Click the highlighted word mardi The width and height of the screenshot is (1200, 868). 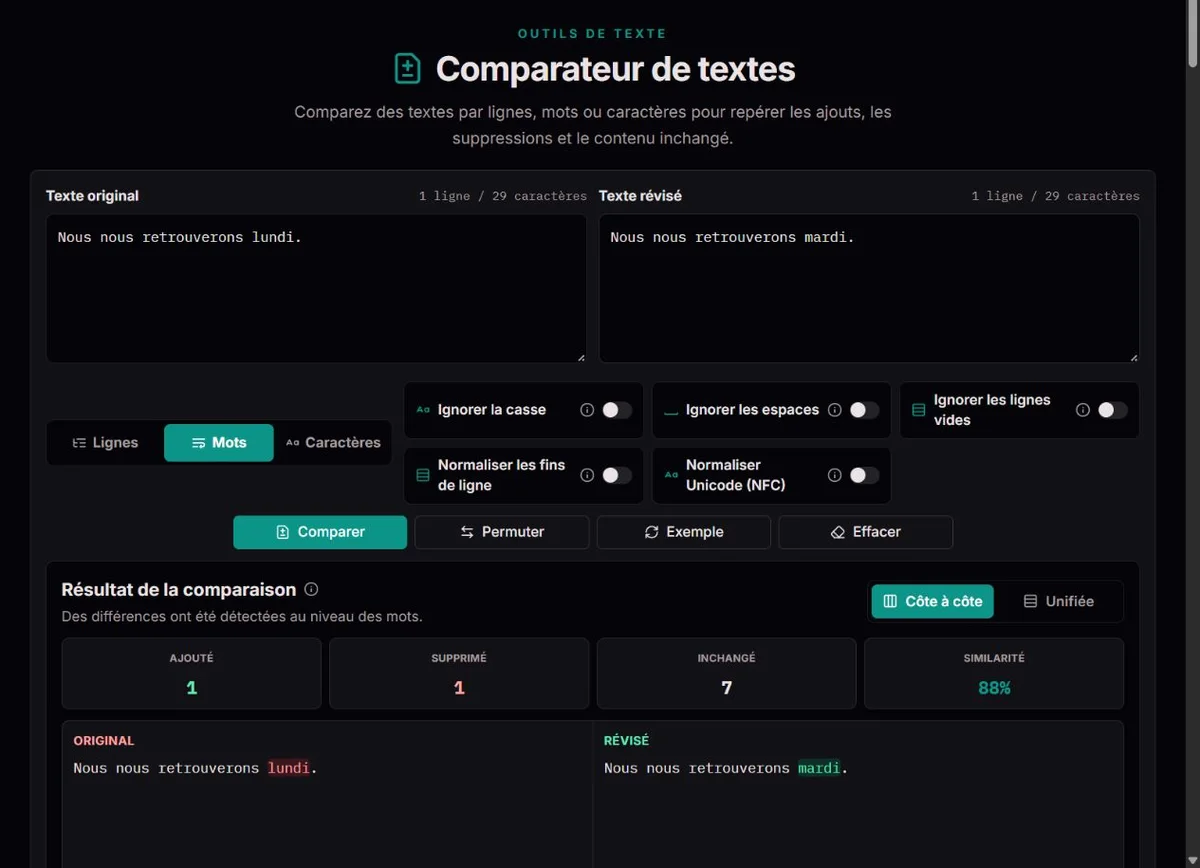click(x=819, y=768)
